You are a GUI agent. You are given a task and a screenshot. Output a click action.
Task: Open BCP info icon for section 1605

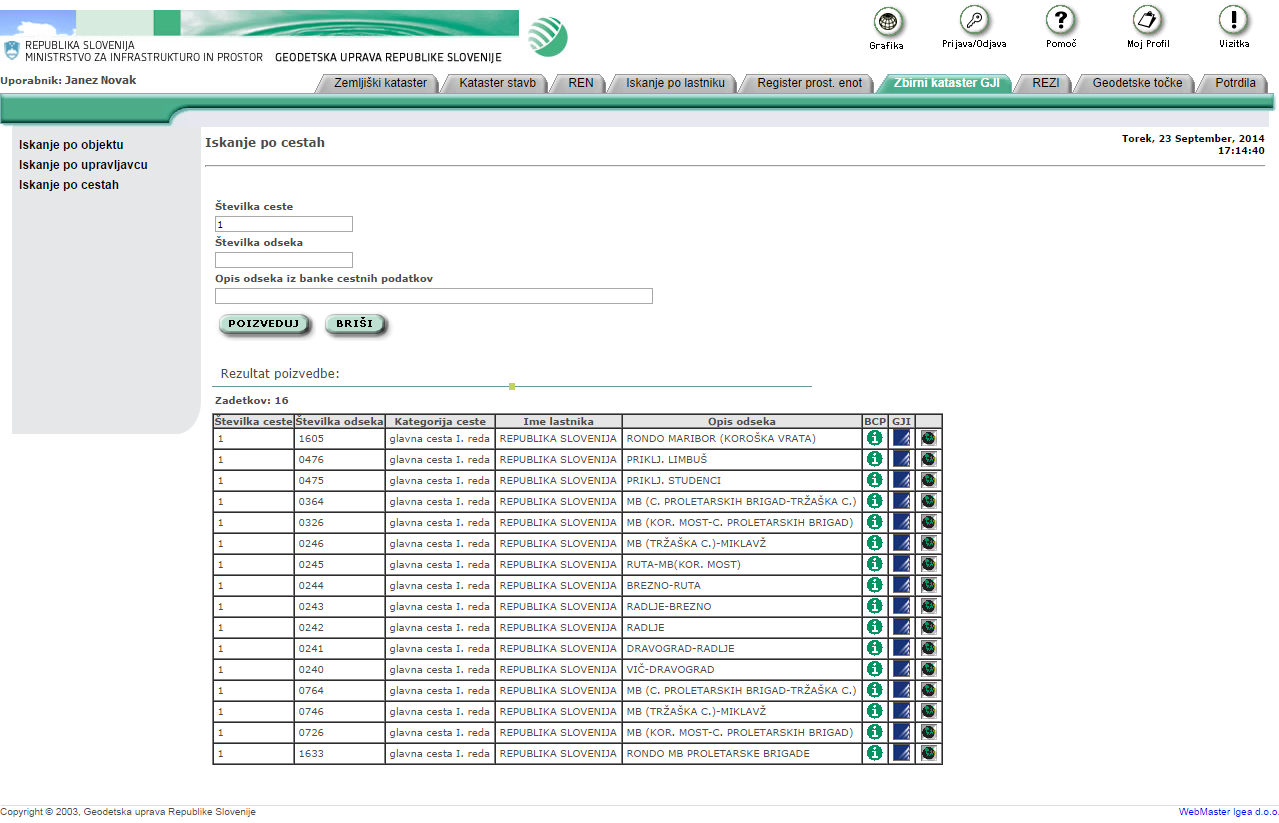point(875,438)
